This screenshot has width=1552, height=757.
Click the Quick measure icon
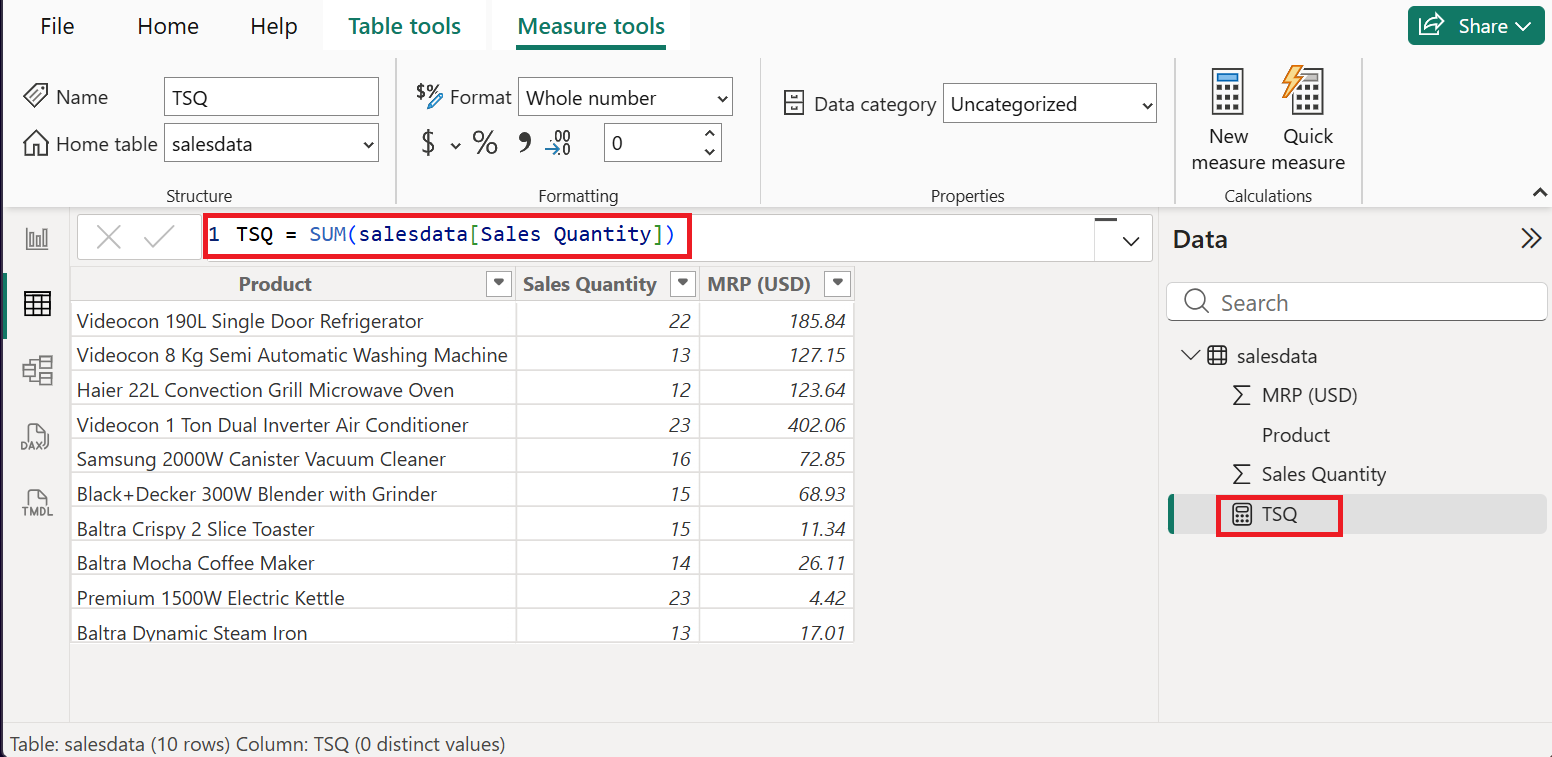pyautogui.click(x=1307, y=118)
